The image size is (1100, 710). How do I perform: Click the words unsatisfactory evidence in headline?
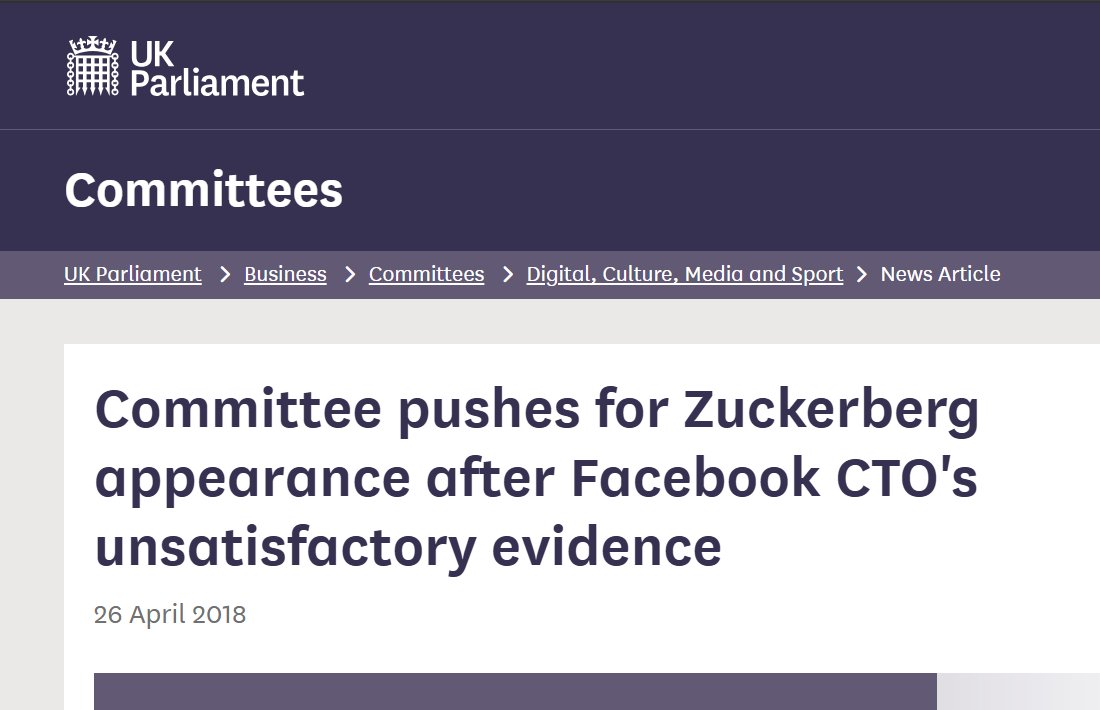pos(408,546)
